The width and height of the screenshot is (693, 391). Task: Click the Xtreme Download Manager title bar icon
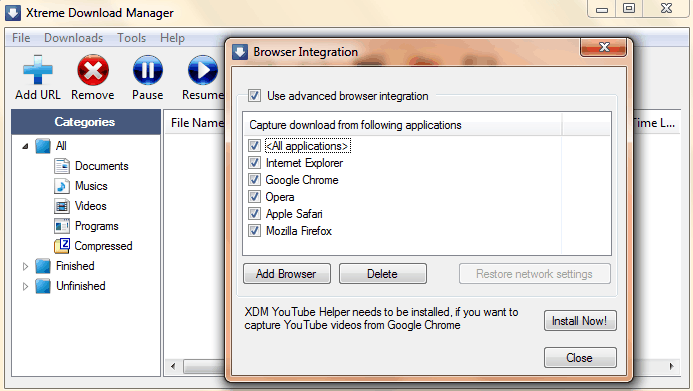(x=13, y=13)
